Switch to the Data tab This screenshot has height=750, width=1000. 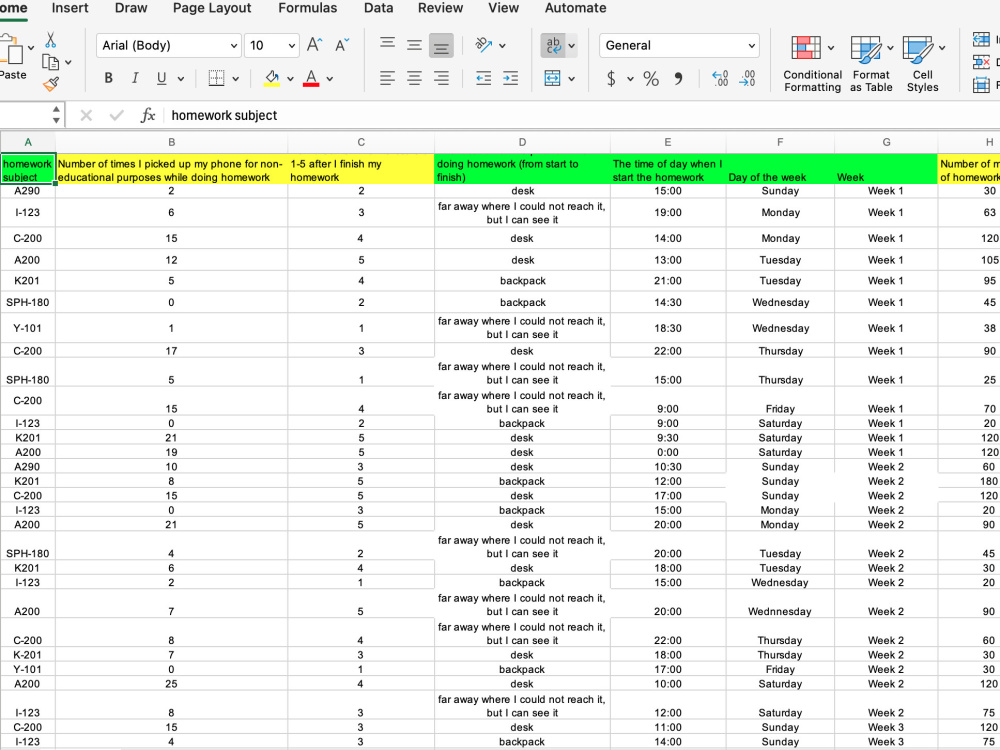click(x=378, y=8)
